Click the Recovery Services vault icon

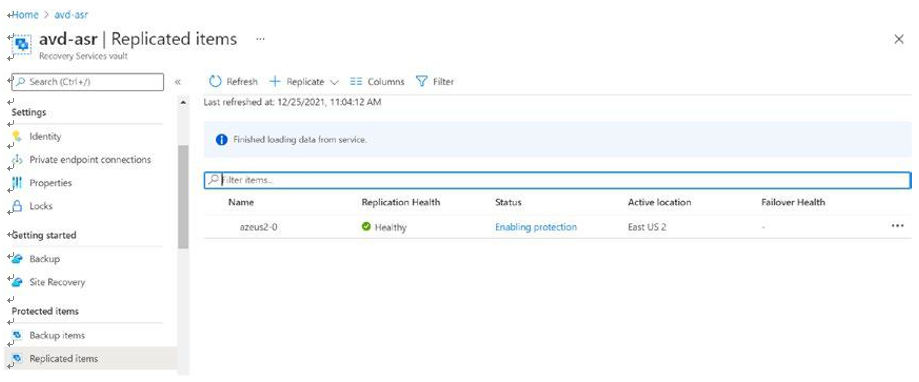pyautogui.click(x=22, y=44)
